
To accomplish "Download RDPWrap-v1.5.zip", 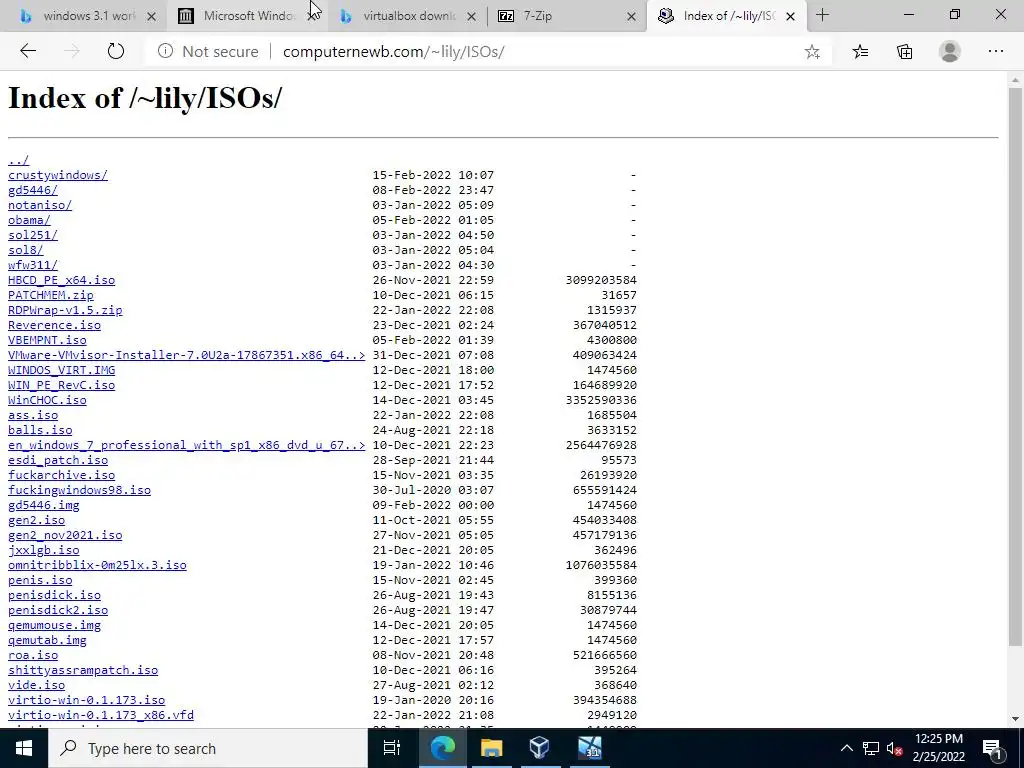I will pos(65,310).
